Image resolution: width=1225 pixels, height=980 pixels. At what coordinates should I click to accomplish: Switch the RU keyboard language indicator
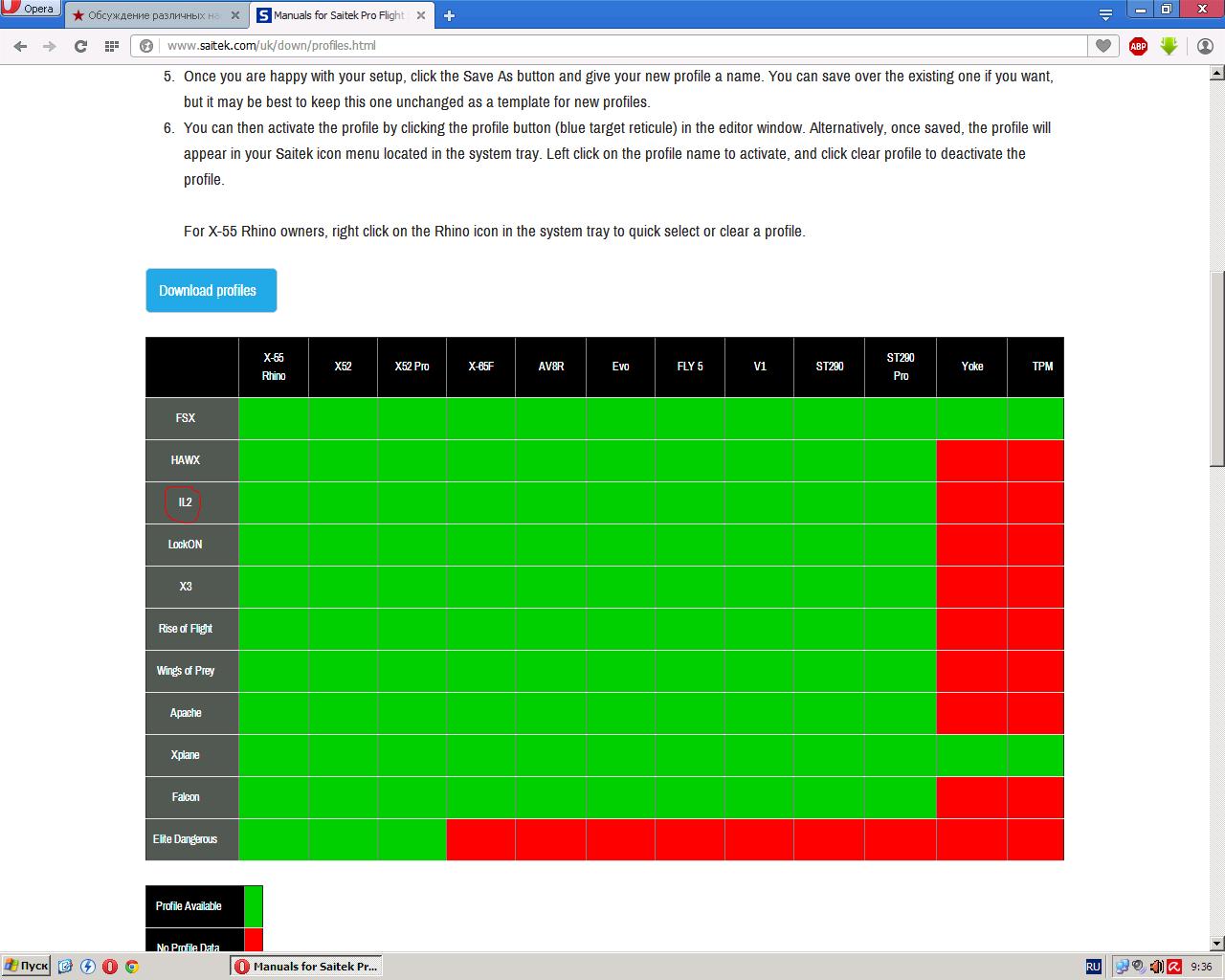(1093, 967)
